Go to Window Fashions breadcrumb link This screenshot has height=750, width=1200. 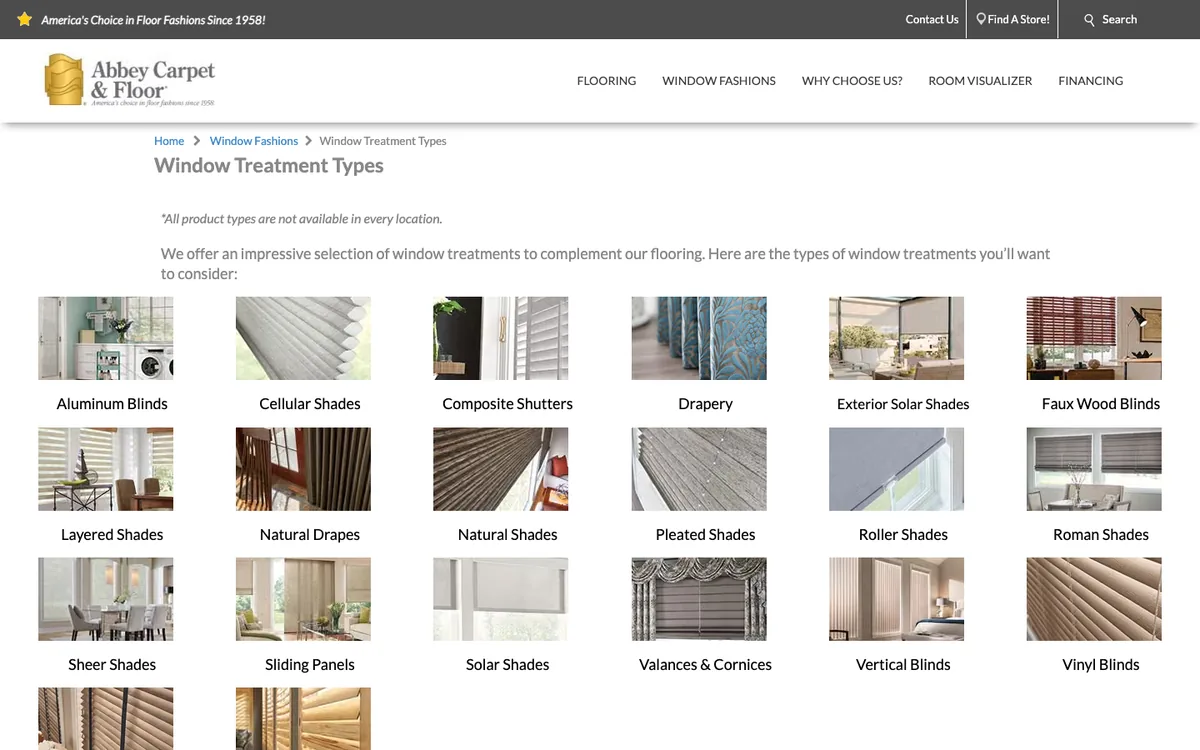point(254,141)
